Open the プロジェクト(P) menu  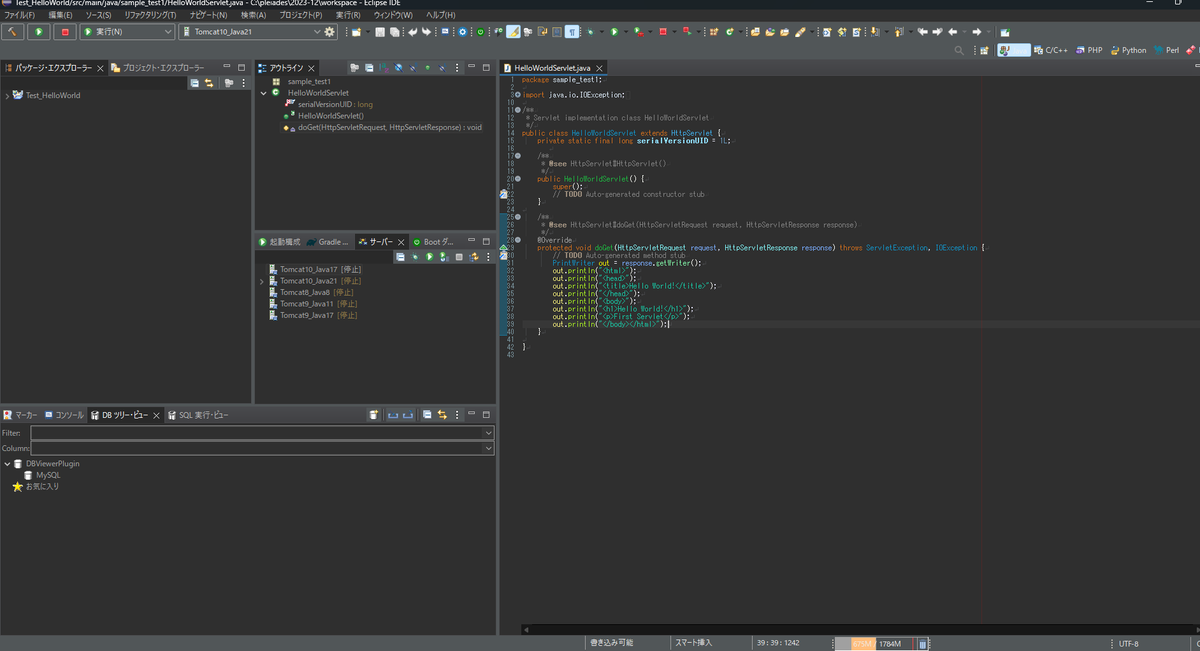pyautogui.click(x=301, y=15)
